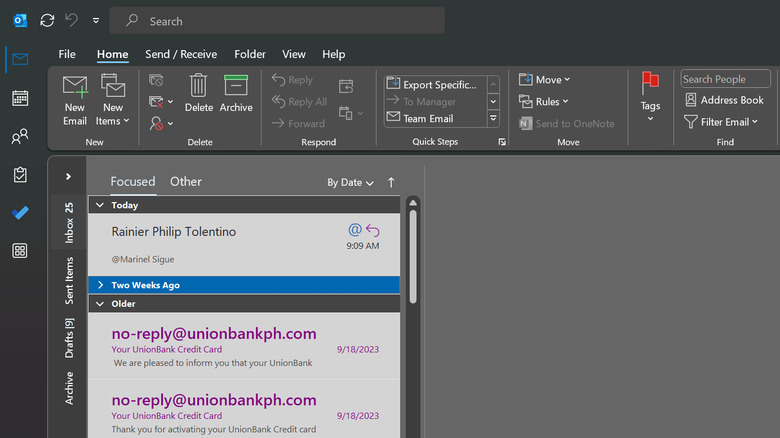Expand the folder pane chevron

[x=68, y=176]
